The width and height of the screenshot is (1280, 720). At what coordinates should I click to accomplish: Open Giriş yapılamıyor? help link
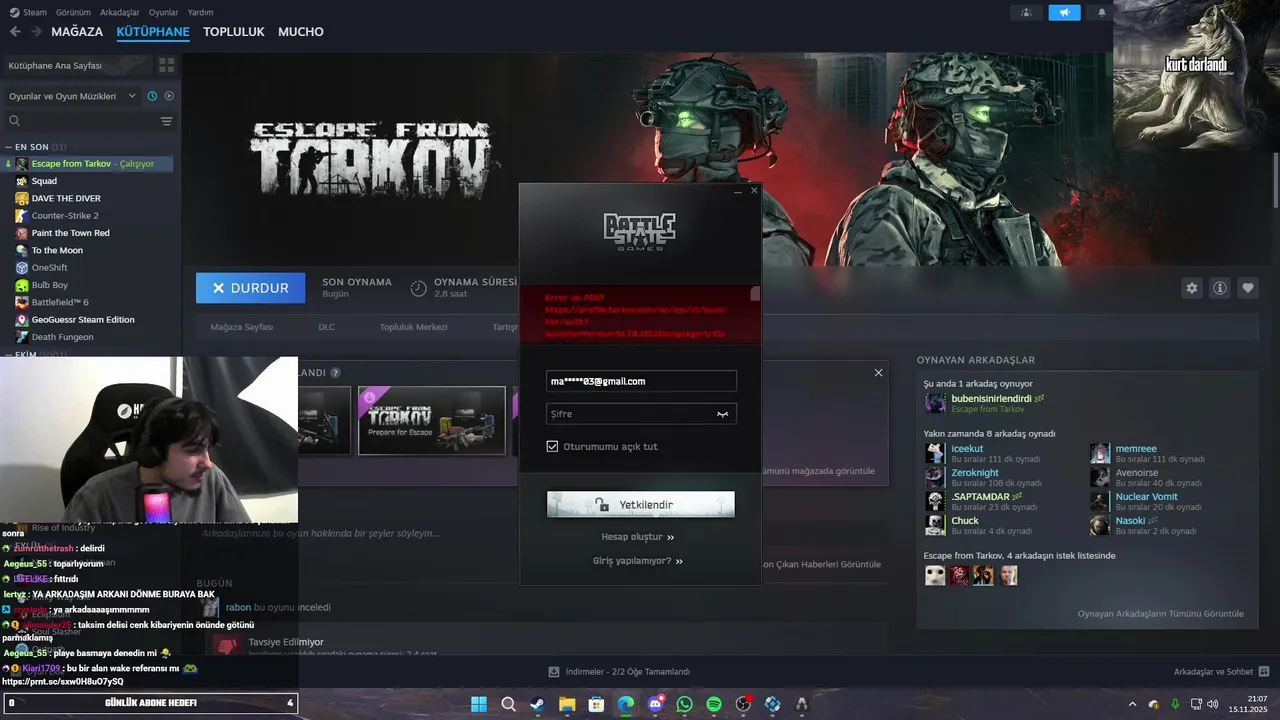638,561
